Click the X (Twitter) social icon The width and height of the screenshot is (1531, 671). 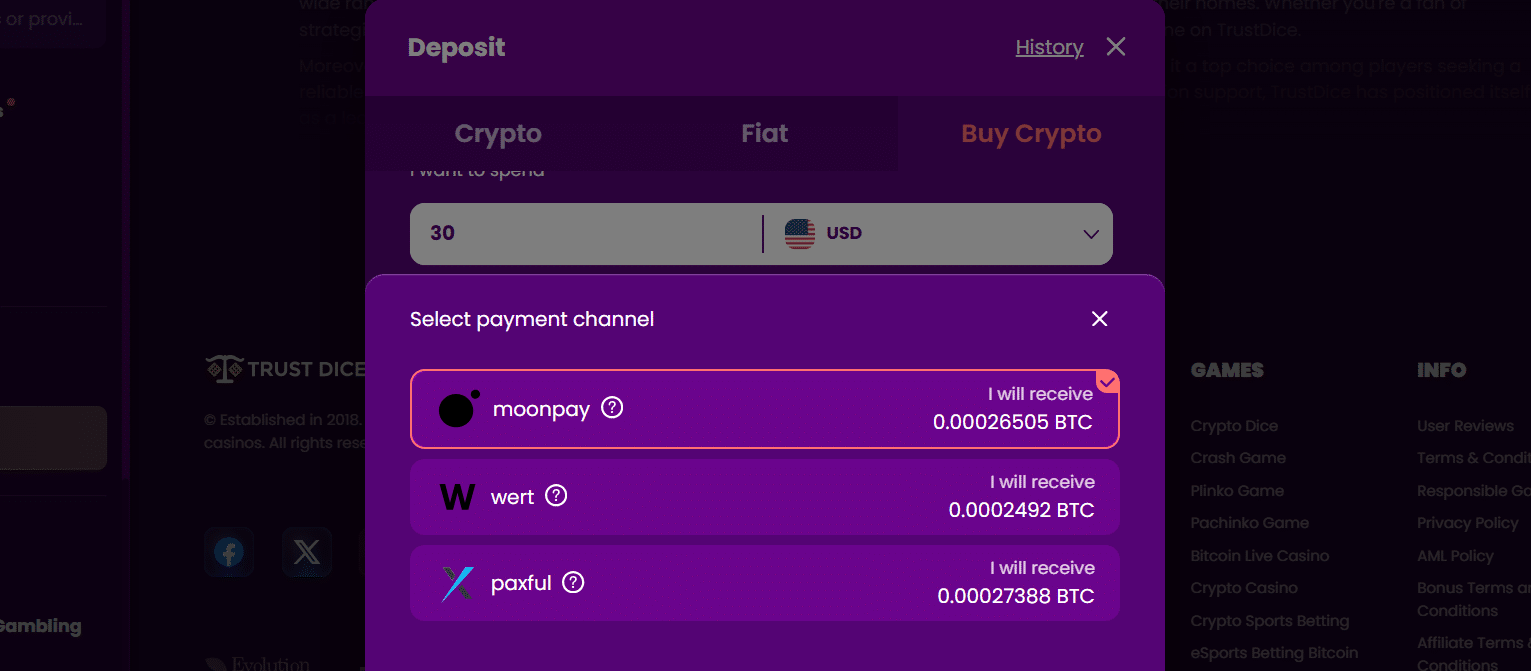point(307,551)
